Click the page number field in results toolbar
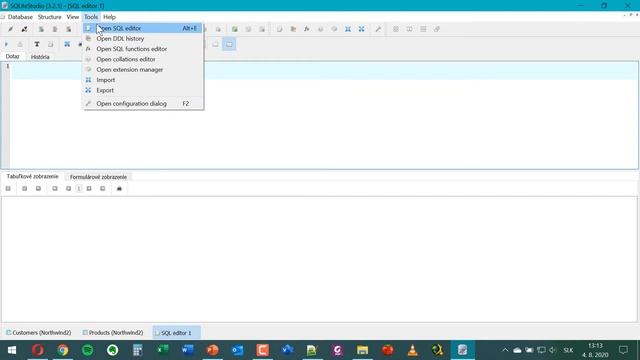The image size is (640, 360). coord(79,189)
